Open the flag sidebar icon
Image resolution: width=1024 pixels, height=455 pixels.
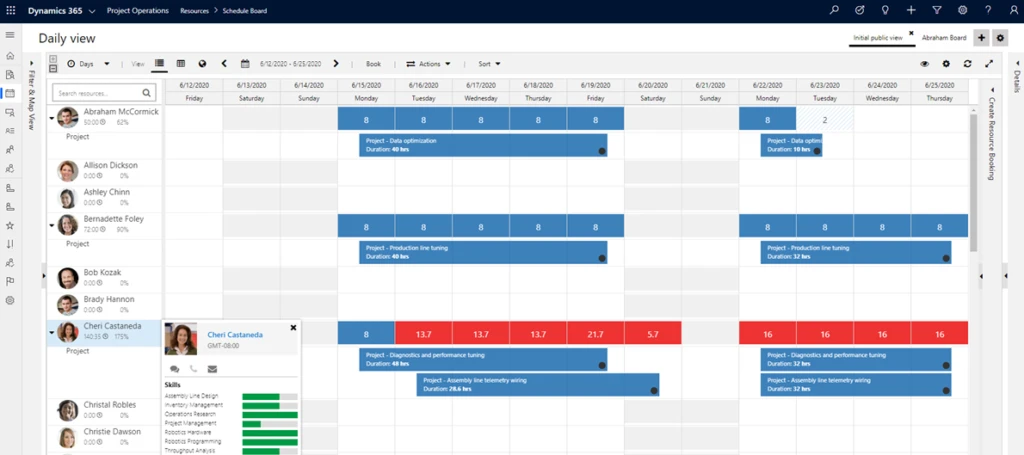(x=10, y=281)
